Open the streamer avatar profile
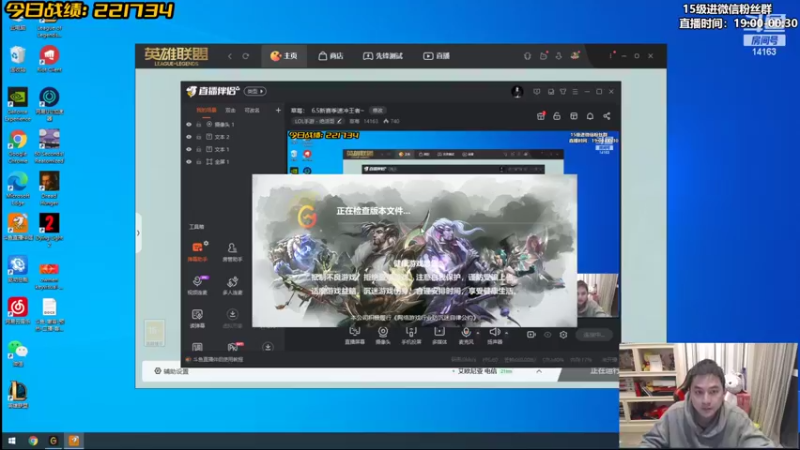 [517, 91]
